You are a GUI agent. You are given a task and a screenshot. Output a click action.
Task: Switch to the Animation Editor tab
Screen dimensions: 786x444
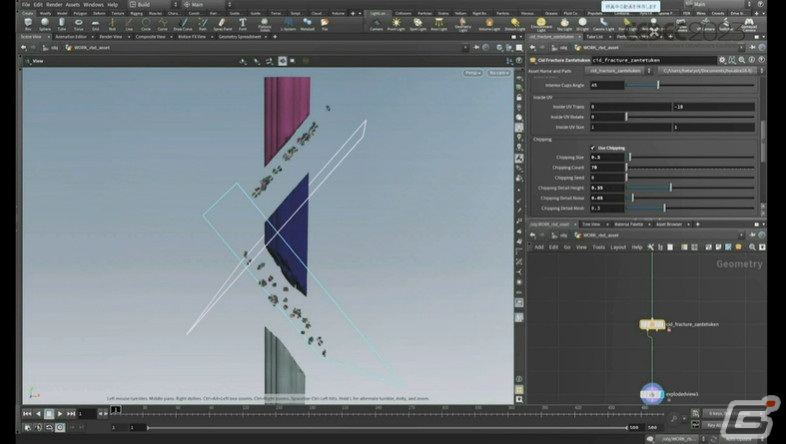[71, 37]
